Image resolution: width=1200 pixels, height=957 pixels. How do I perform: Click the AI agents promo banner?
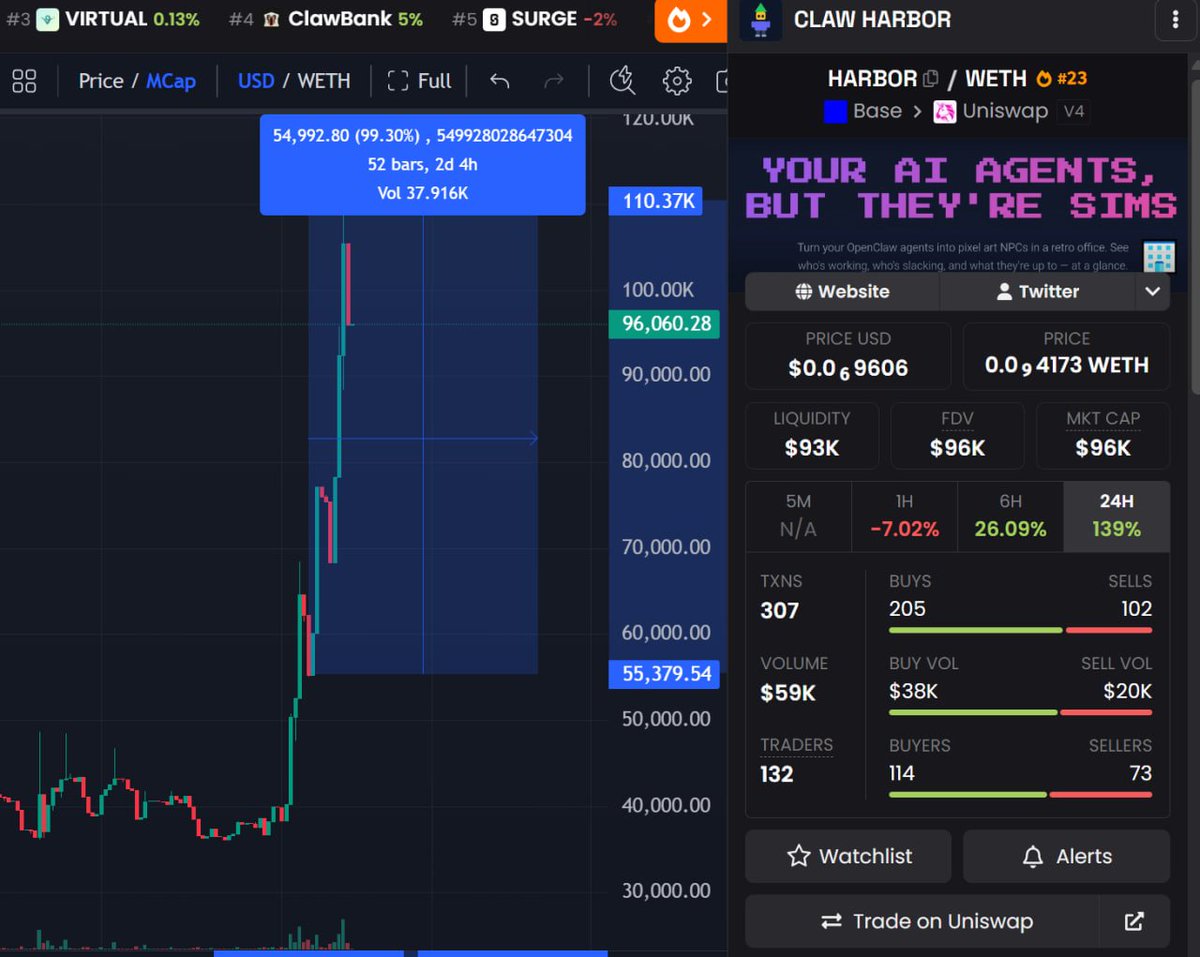[x=957, y=207]
